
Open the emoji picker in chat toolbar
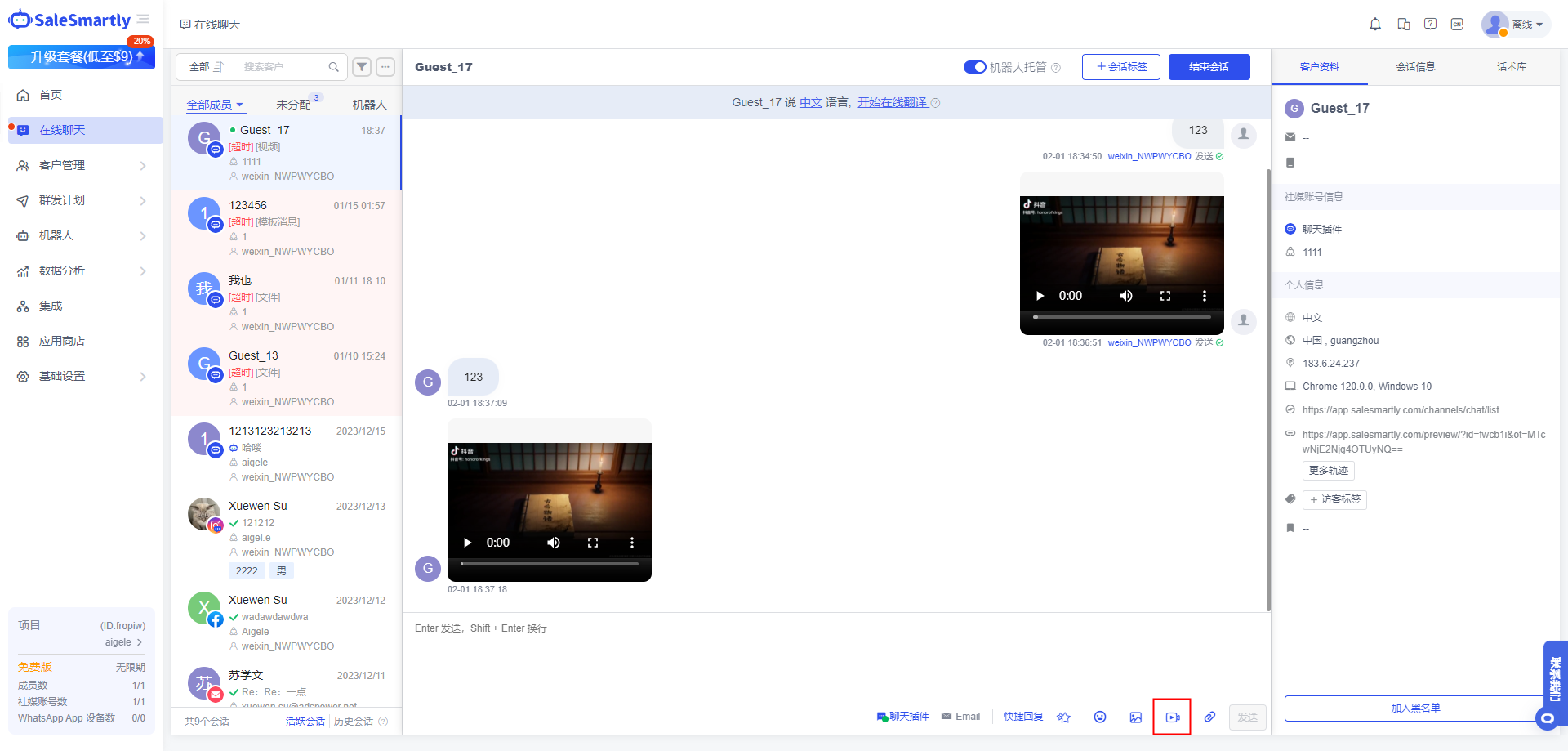[x=1100, y=717]
